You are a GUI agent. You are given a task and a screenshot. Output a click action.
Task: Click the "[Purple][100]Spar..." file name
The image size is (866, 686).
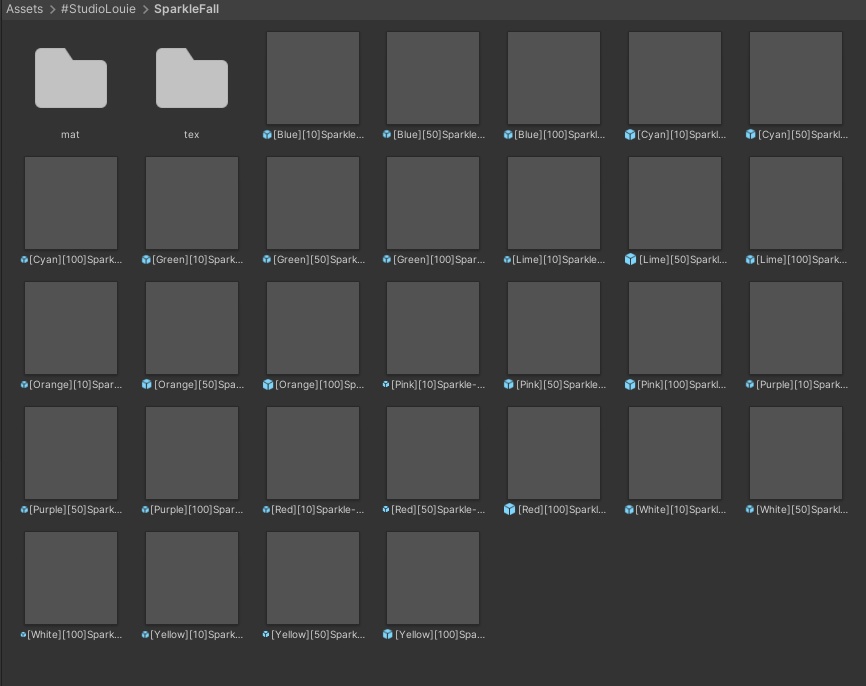197,510
